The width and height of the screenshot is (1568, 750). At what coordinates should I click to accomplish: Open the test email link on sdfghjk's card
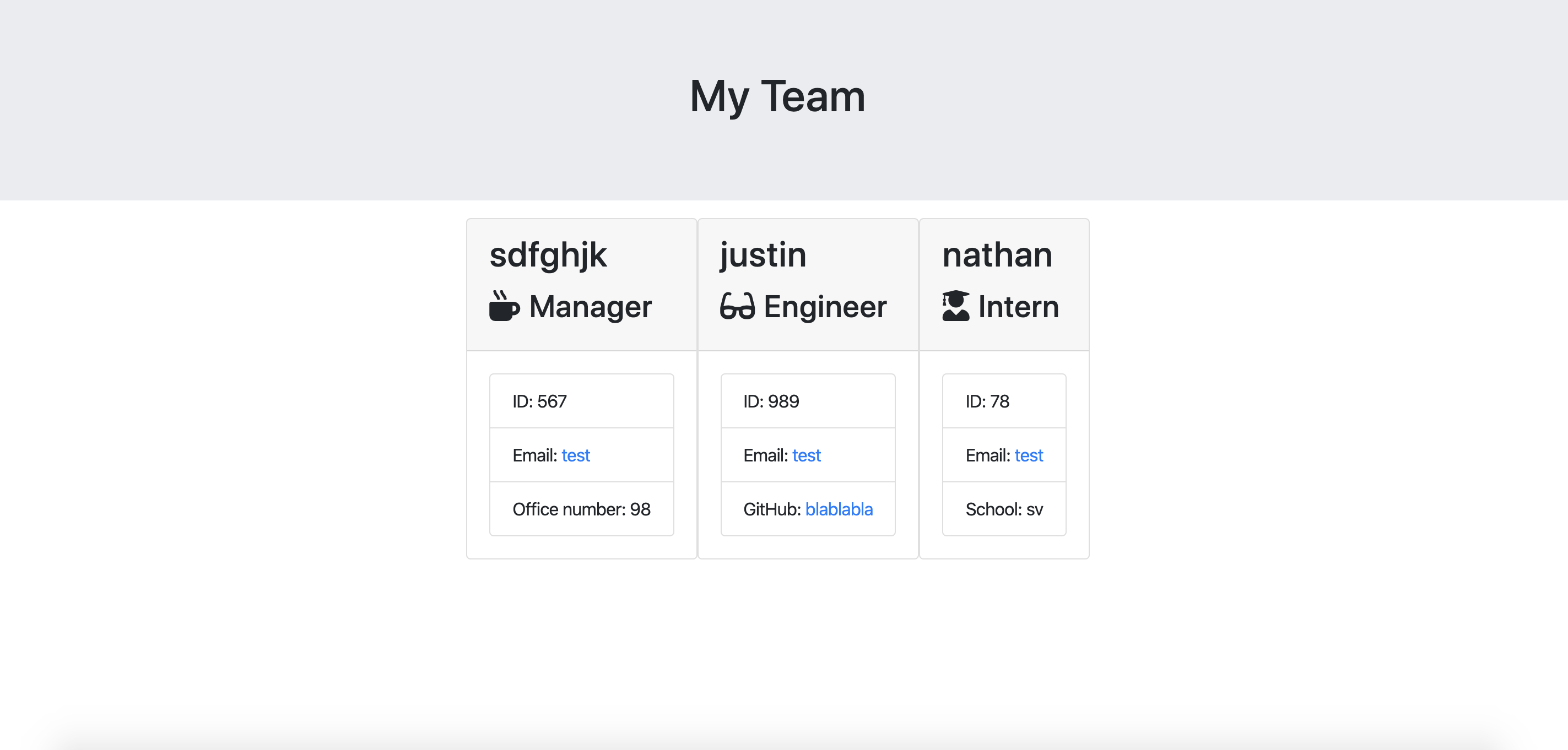point(576,455)
